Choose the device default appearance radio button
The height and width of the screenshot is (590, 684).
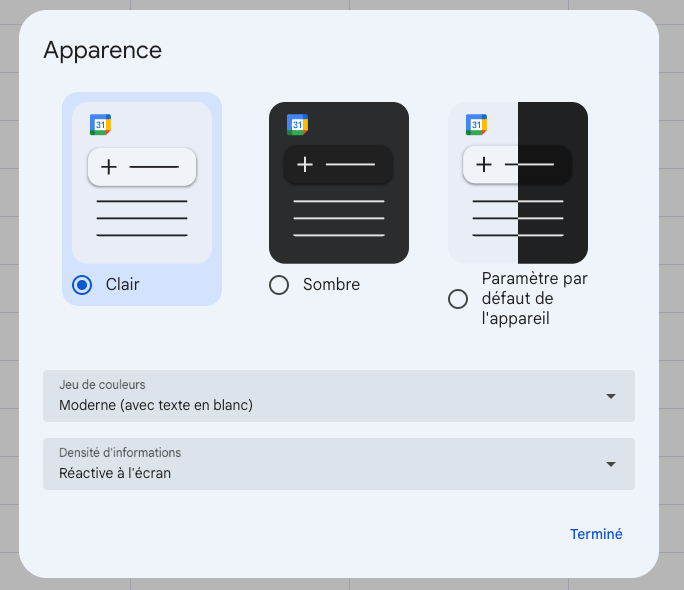458,299
